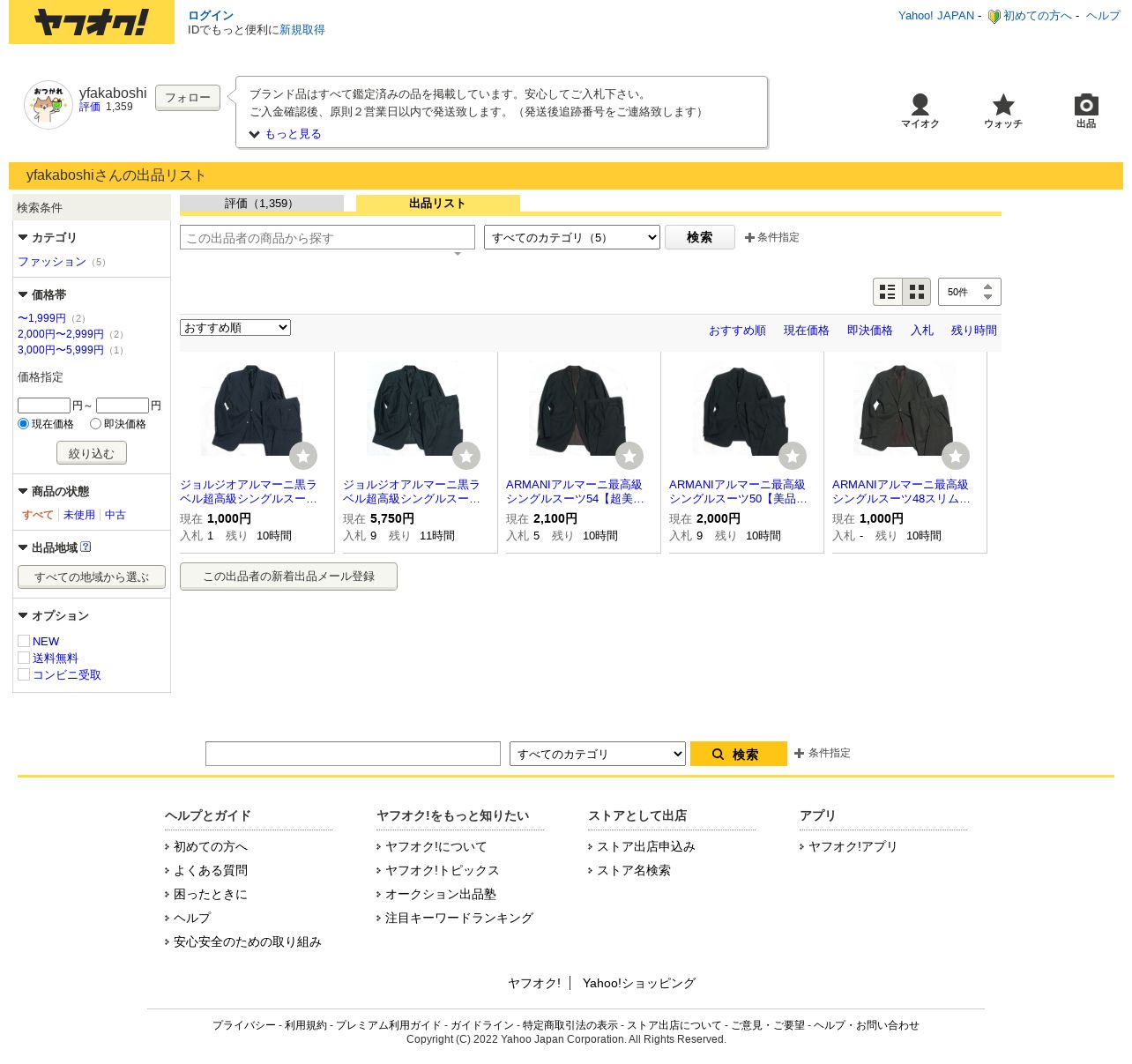This screenshot has width=1132, height=1064.
Task: Switch to list view icon
Action: click(888, 292)
